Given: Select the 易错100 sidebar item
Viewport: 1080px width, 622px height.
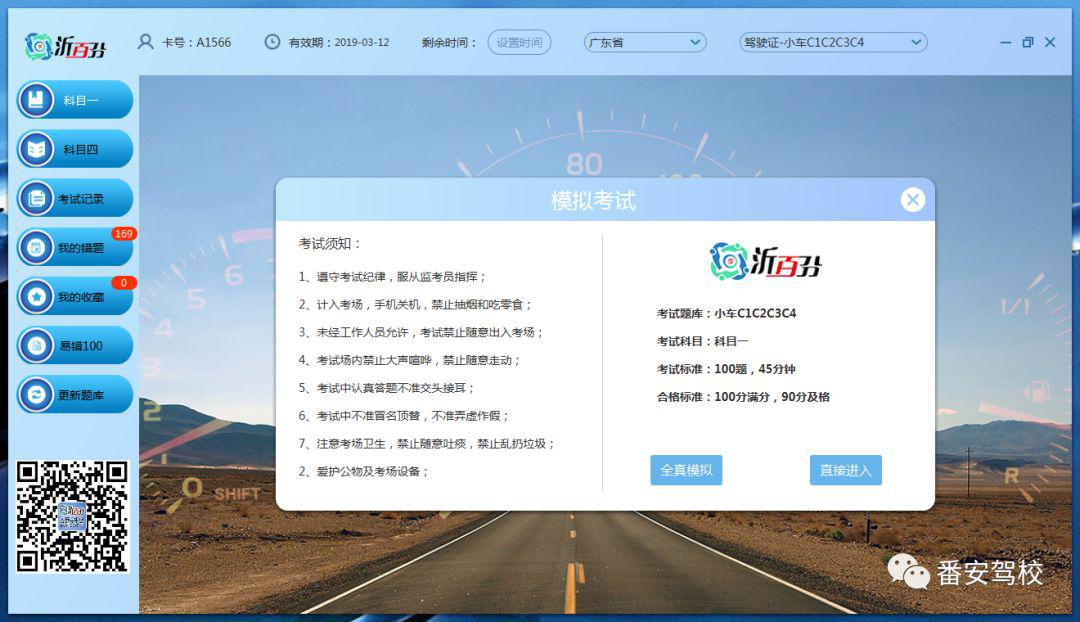Looking at the screenshot, I should 74,346.
